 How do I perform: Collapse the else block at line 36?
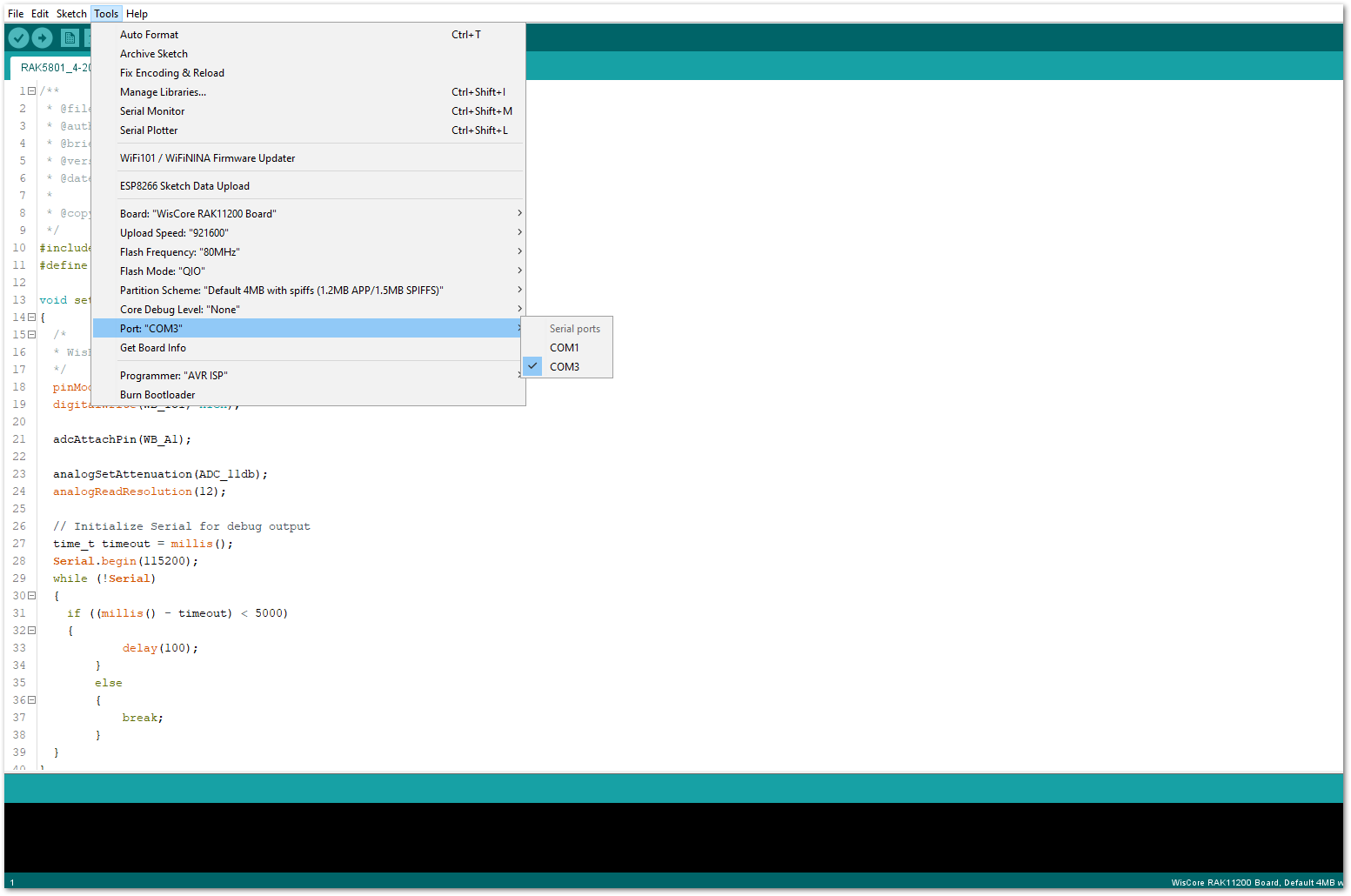click(31, 700)
